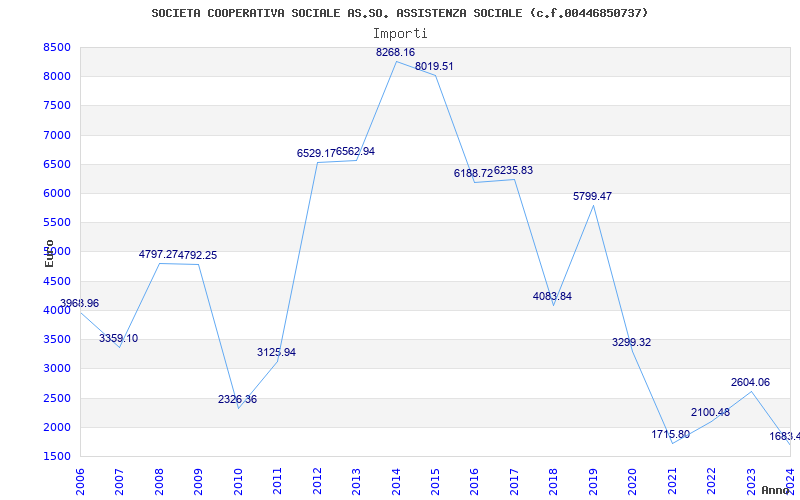The width and height of the screenshot is (800, 500).
Task: Click the y-axis tick 8000
Action: pyautogui.click(x=57, y=77)
